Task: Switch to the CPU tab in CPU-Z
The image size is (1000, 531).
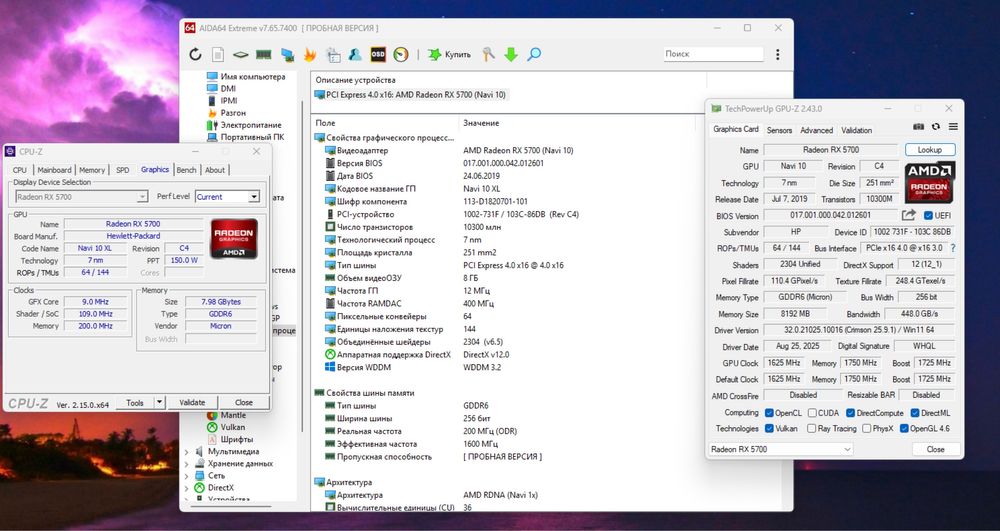Action: [20, 170]
